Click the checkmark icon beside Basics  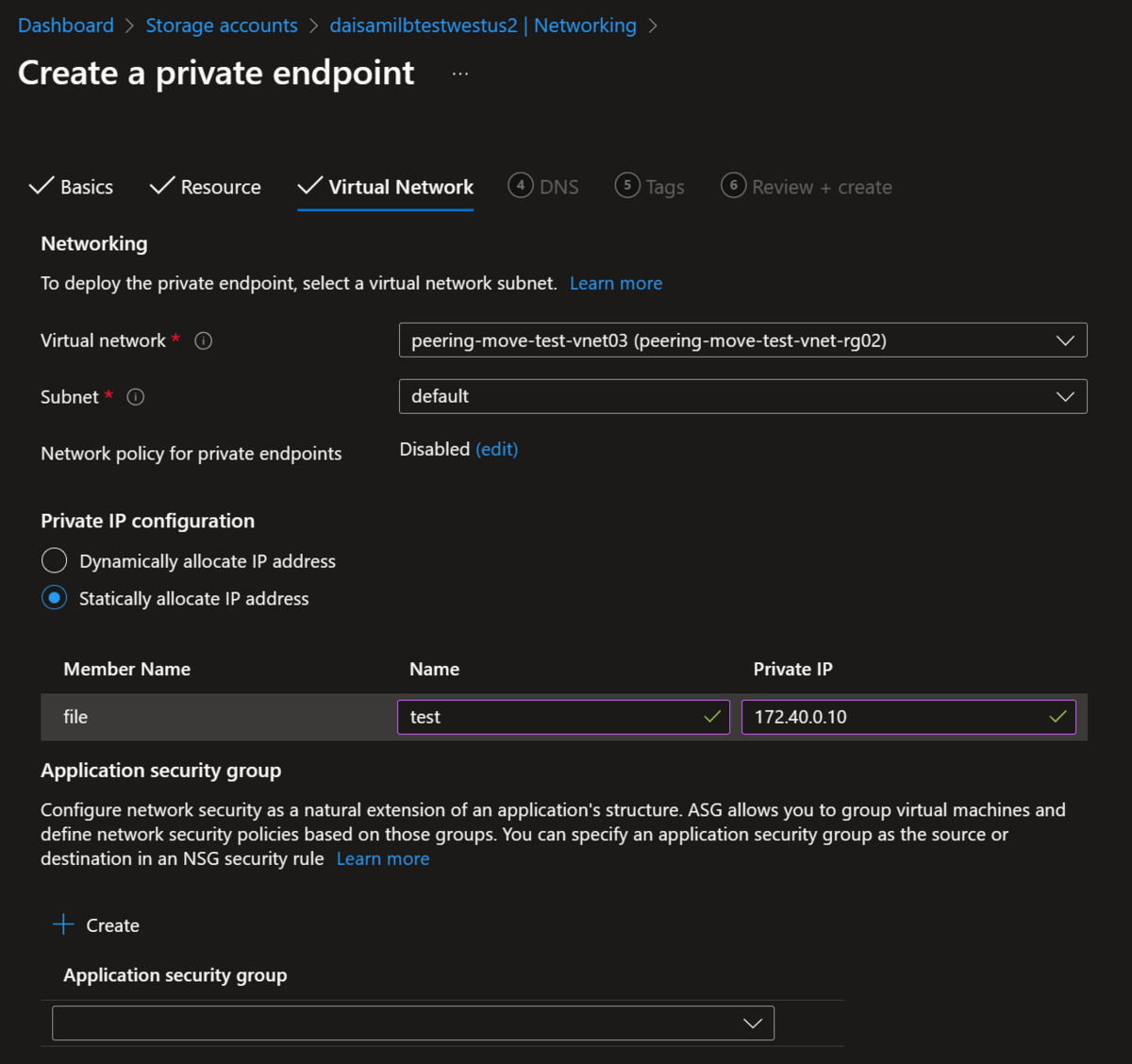[x=42, y=186]
